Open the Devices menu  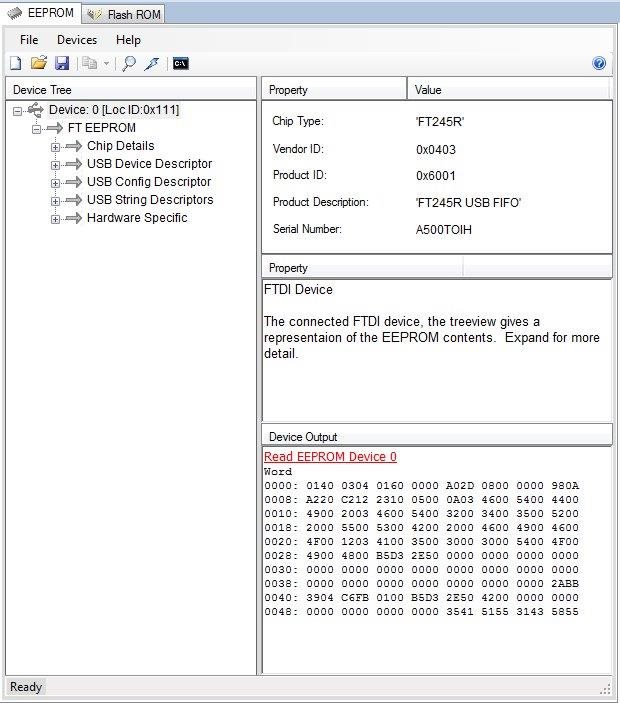point(77,40)
